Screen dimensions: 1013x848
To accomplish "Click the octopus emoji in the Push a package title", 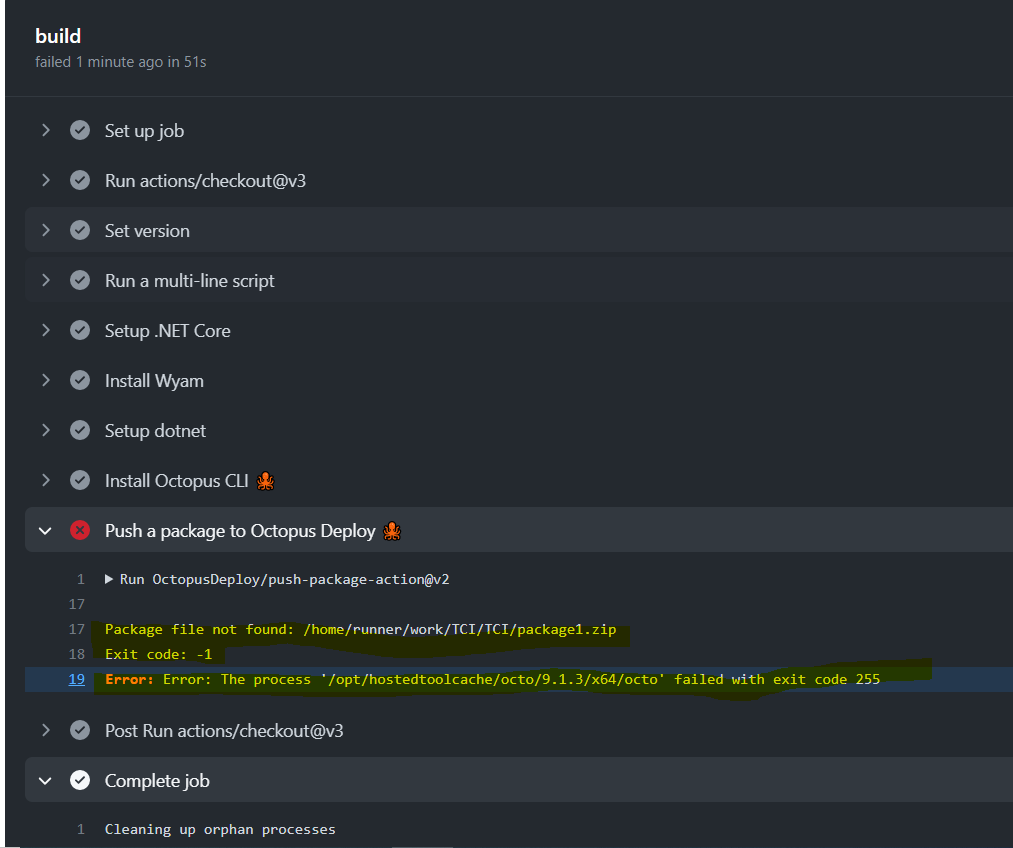I will [391, 531].
